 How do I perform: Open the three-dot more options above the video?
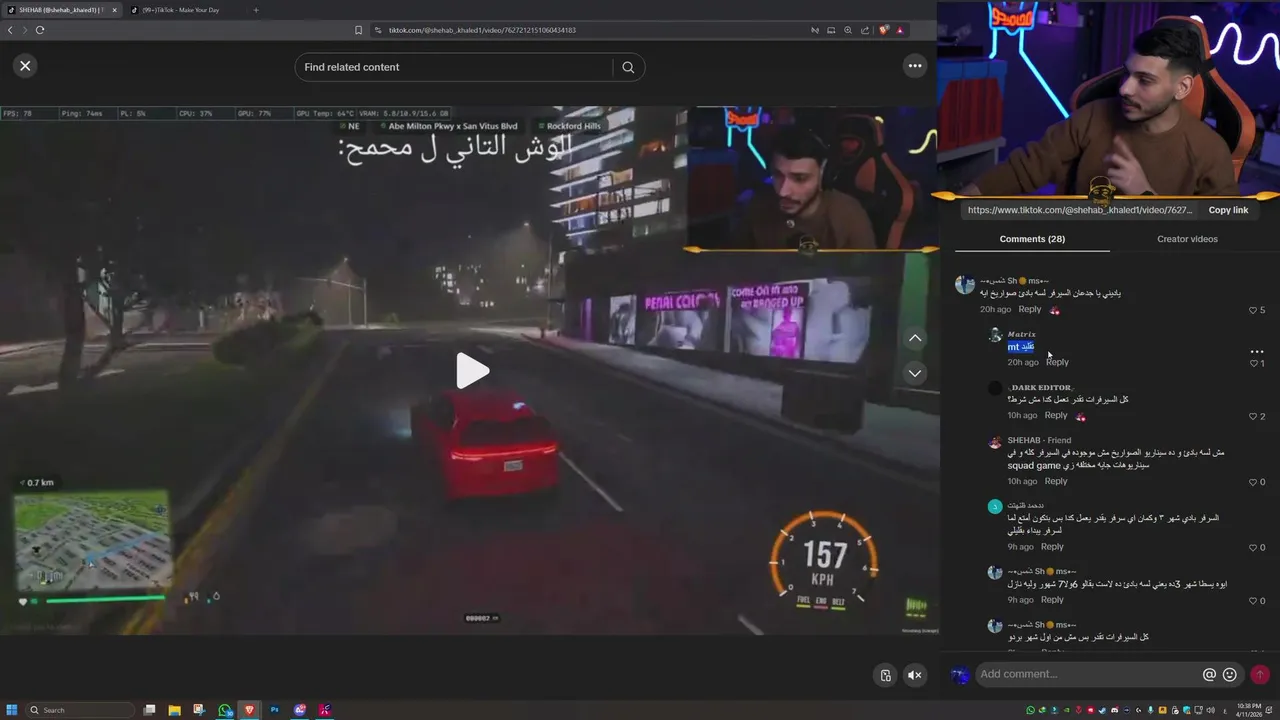click(914, 66)
